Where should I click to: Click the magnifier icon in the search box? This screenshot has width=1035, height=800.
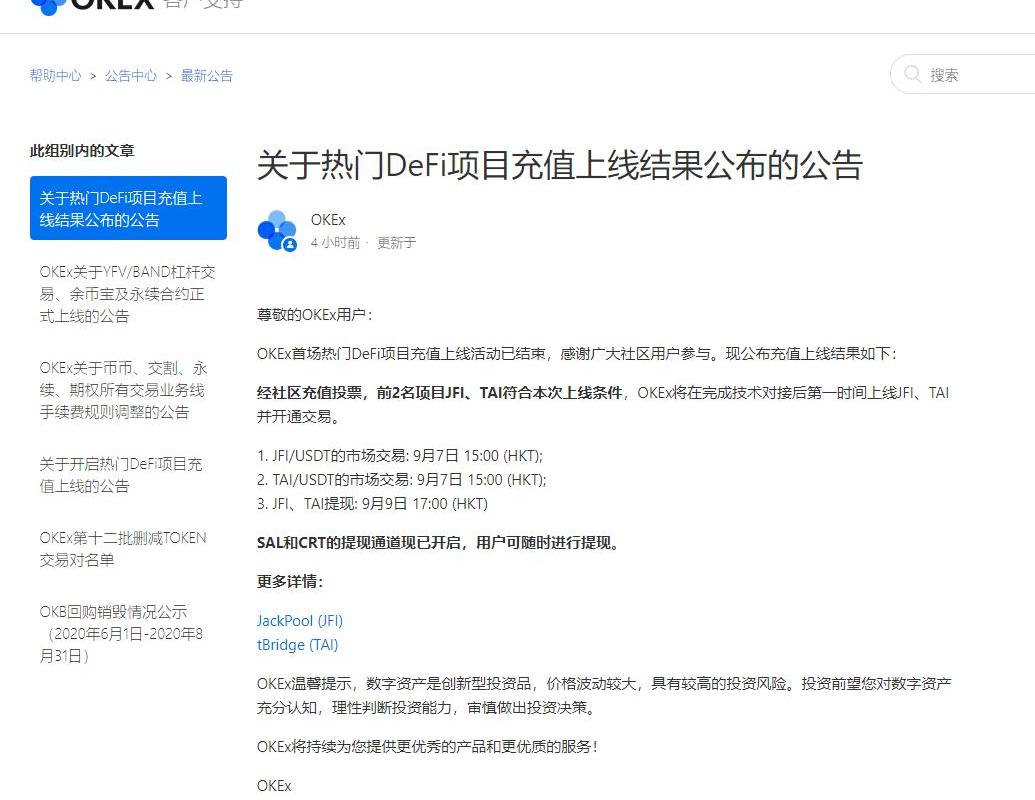tap(912, 75)
